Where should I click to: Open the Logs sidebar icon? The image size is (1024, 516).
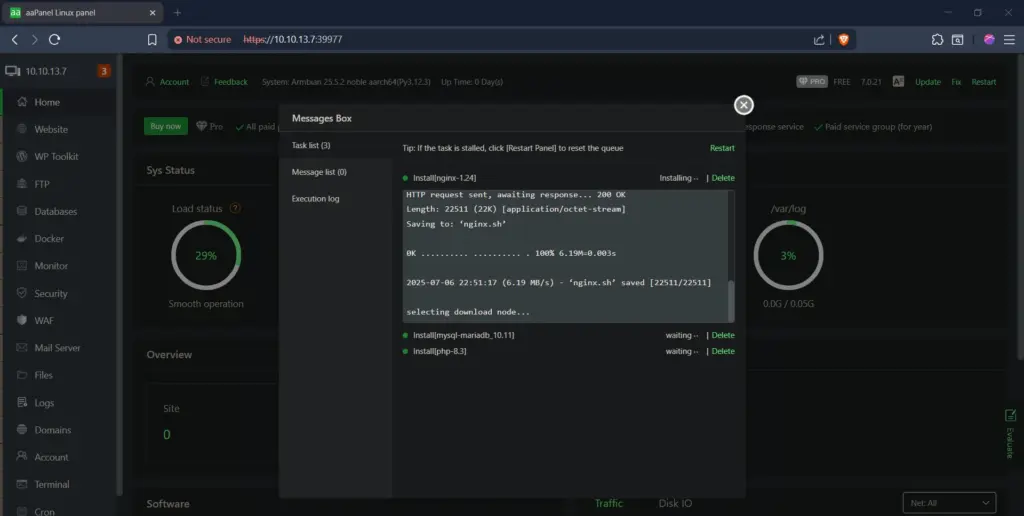(22, 402)
